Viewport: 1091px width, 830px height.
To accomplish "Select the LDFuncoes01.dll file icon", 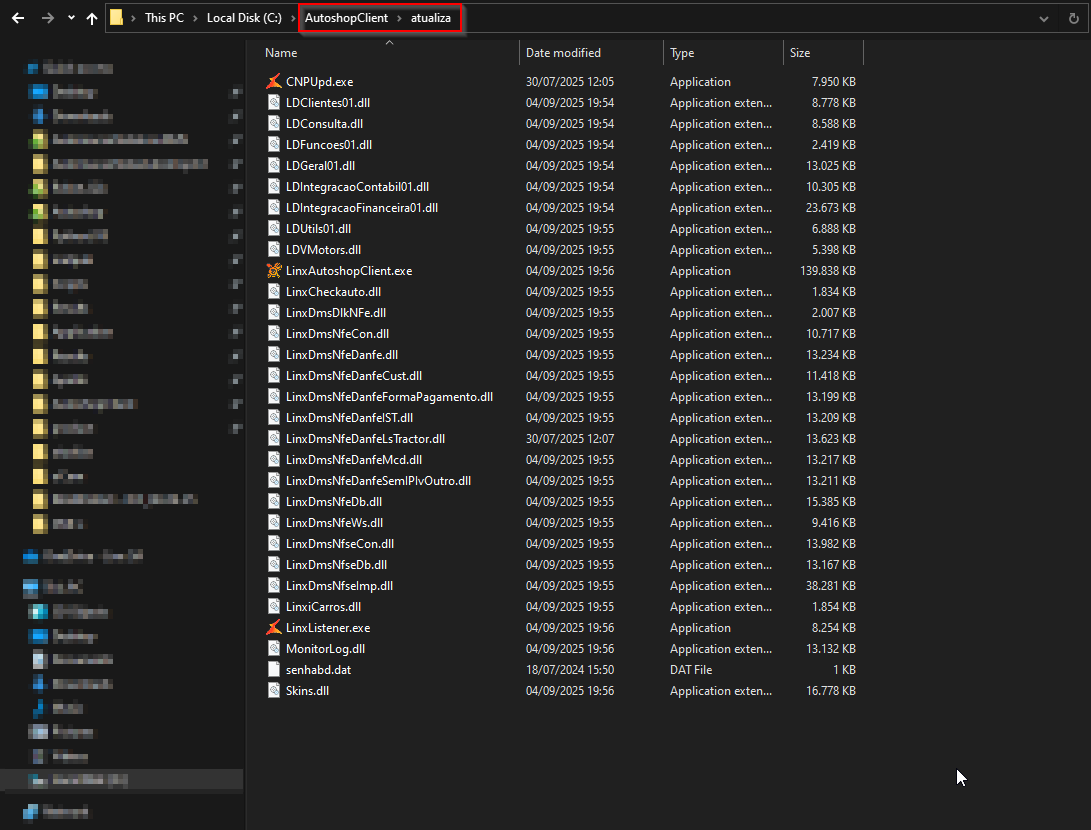I will pyautogui.click(x=274, y=145).
